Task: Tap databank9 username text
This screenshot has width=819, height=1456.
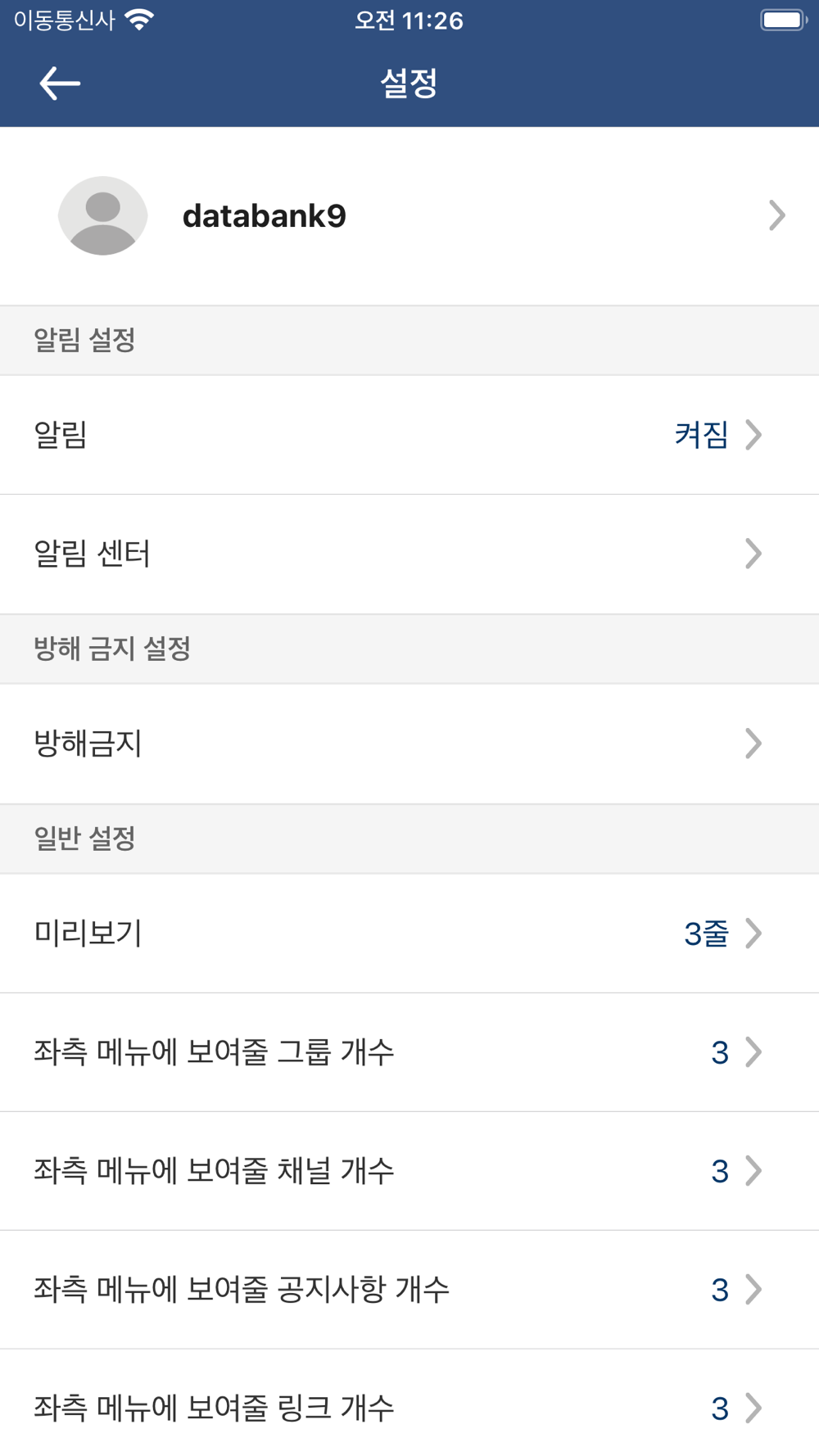Action: coord(264,216)
